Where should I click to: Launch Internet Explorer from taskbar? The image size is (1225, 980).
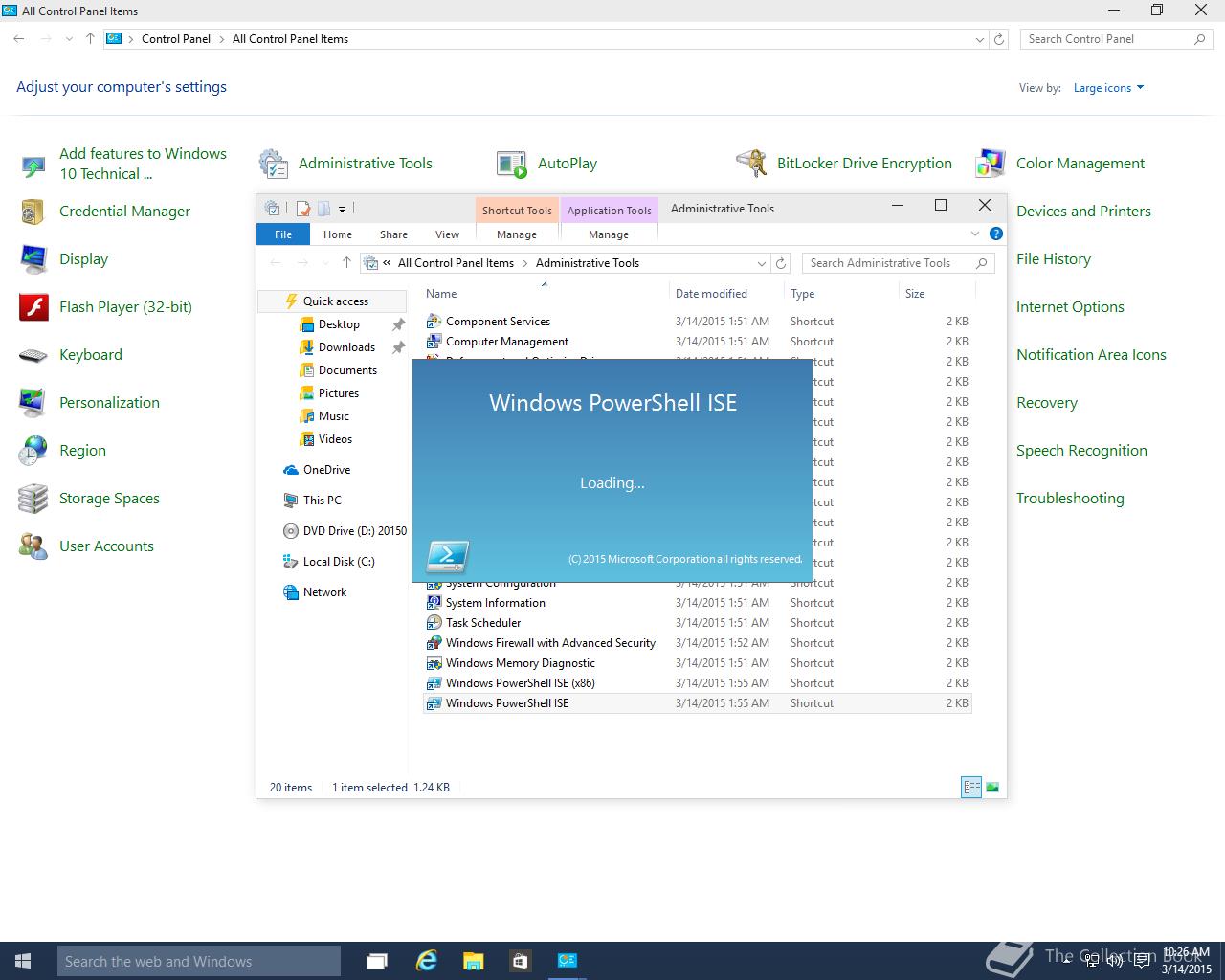[426, 961]
